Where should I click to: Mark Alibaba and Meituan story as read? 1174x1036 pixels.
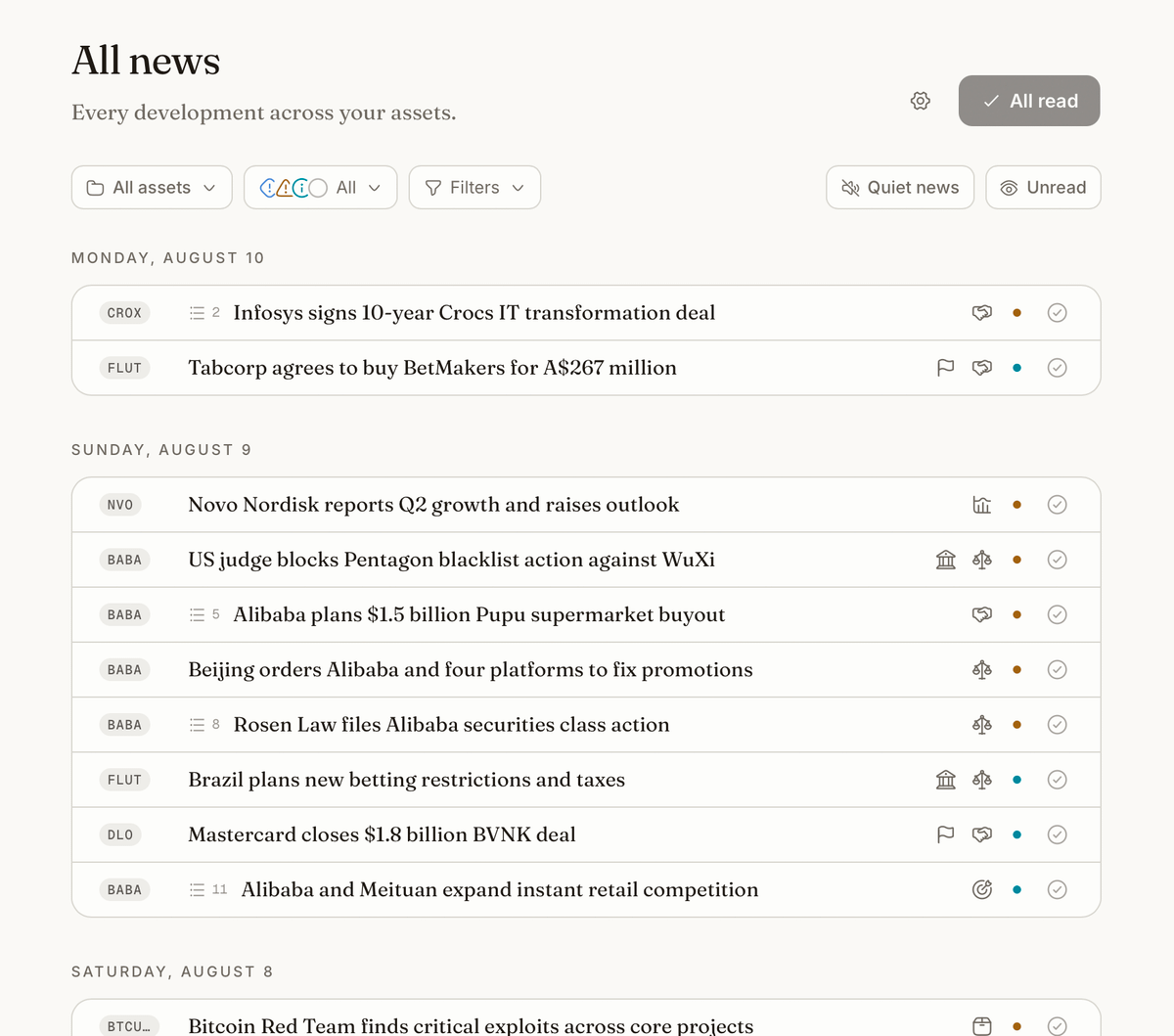[x=1057, y=889]
